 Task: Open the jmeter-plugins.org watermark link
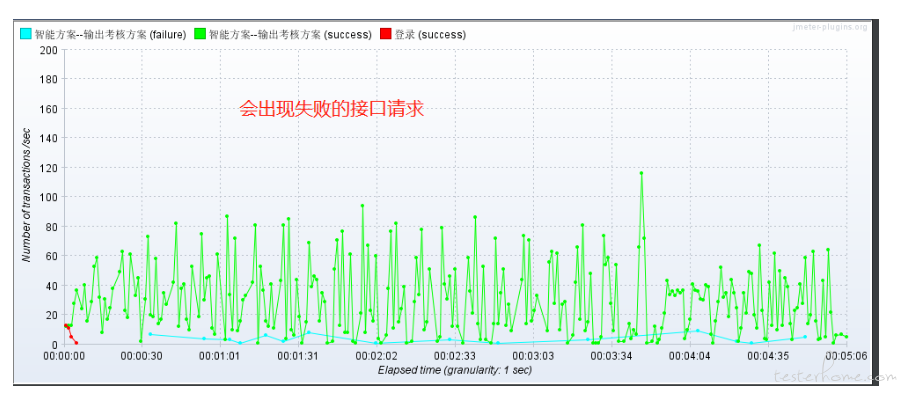pyautogui.click(x=830, y=27)
